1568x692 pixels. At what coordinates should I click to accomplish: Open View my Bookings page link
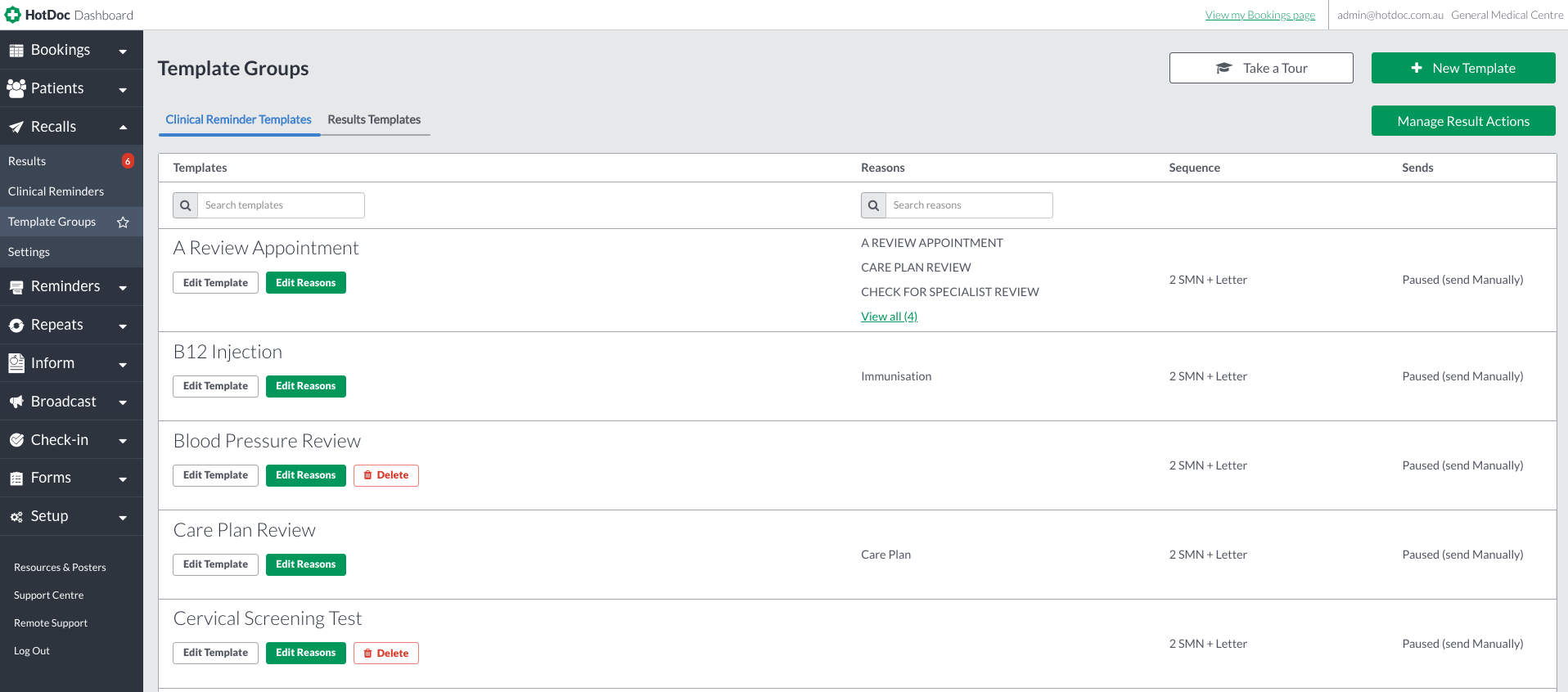pyautogui.click(x=1260, y=15)
